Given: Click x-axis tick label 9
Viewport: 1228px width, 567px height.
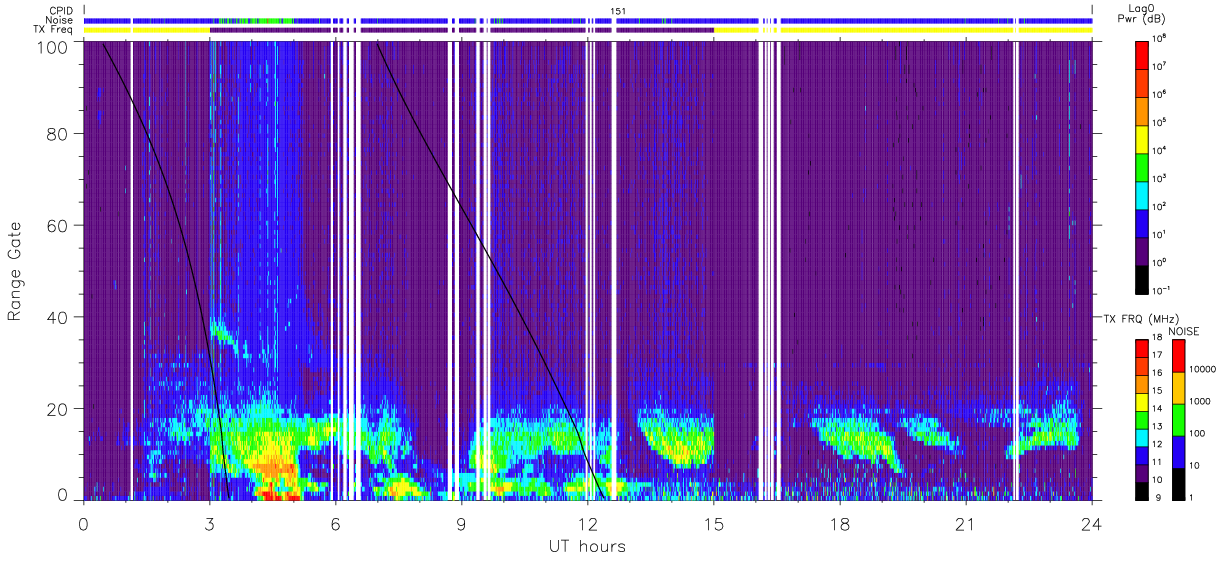Looking at the screenshot, I should coord(461,524).
